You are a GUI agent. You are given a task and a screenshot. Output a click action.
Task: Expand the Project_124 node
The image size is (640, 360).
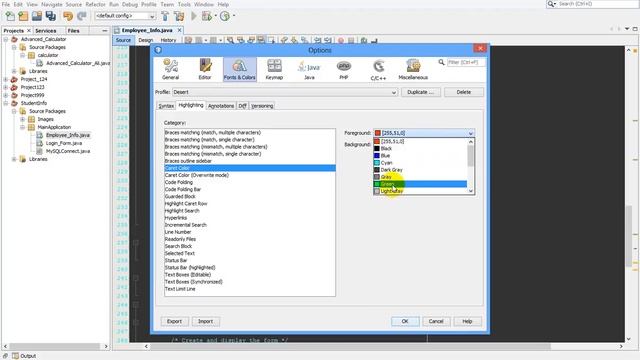[6, 79]
